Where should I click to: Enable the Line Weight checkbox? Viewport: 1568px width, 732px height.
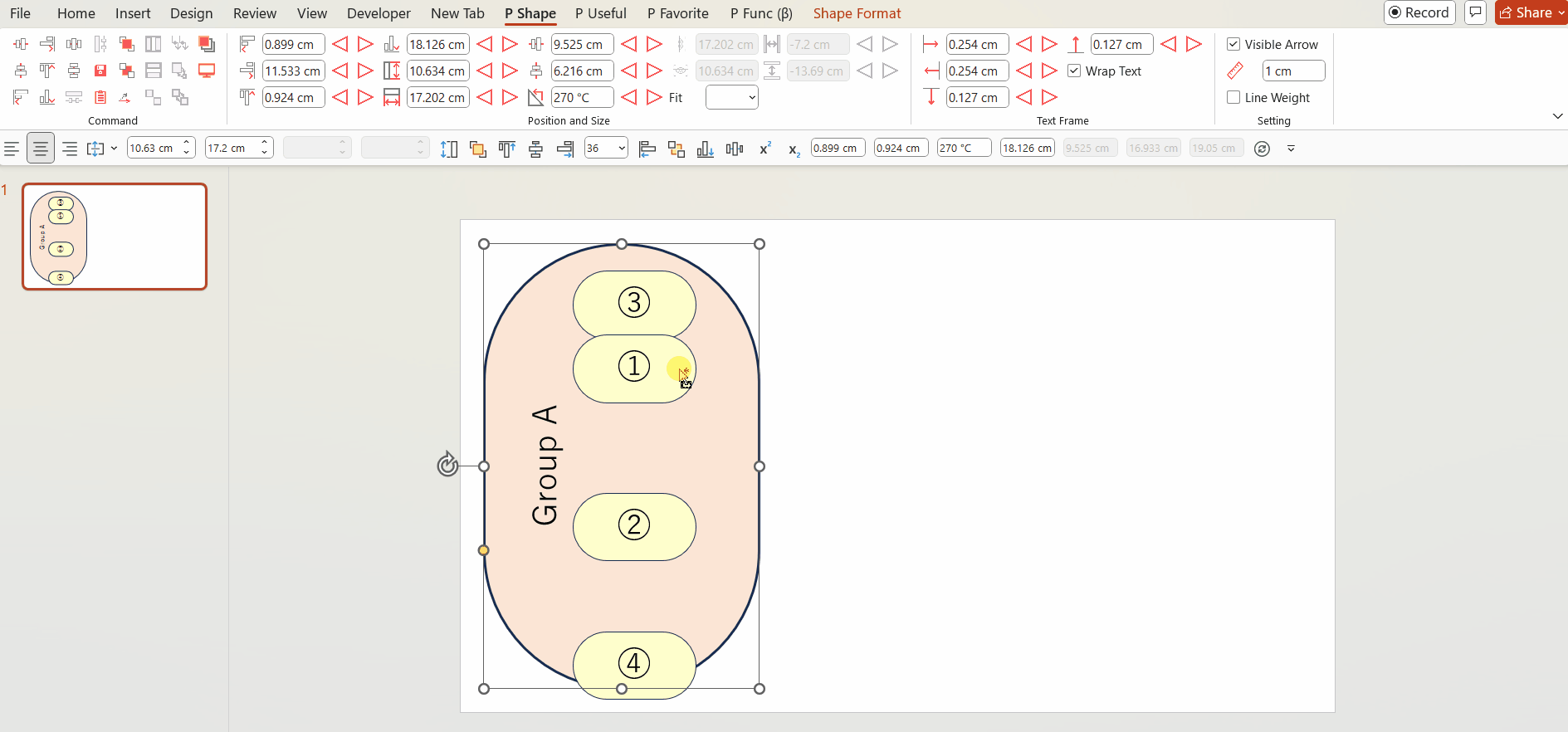pyautogui.click(x=1233, y=97)
